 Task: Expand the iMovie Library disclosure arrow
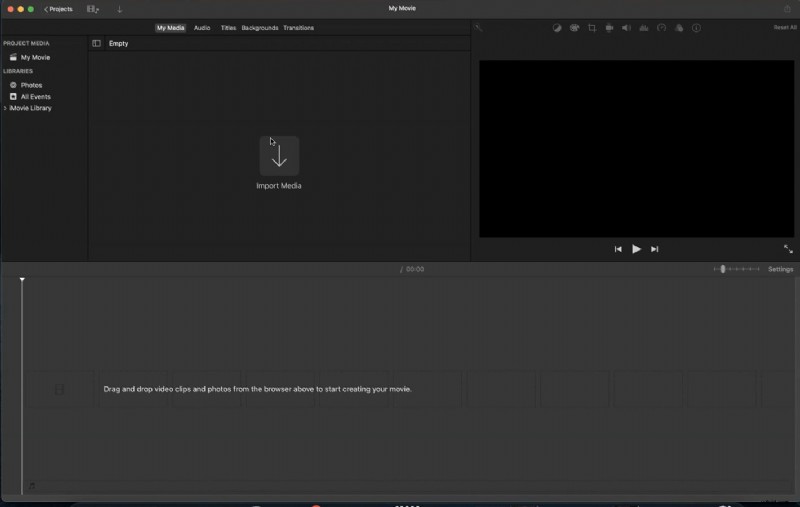click(5, 108)
